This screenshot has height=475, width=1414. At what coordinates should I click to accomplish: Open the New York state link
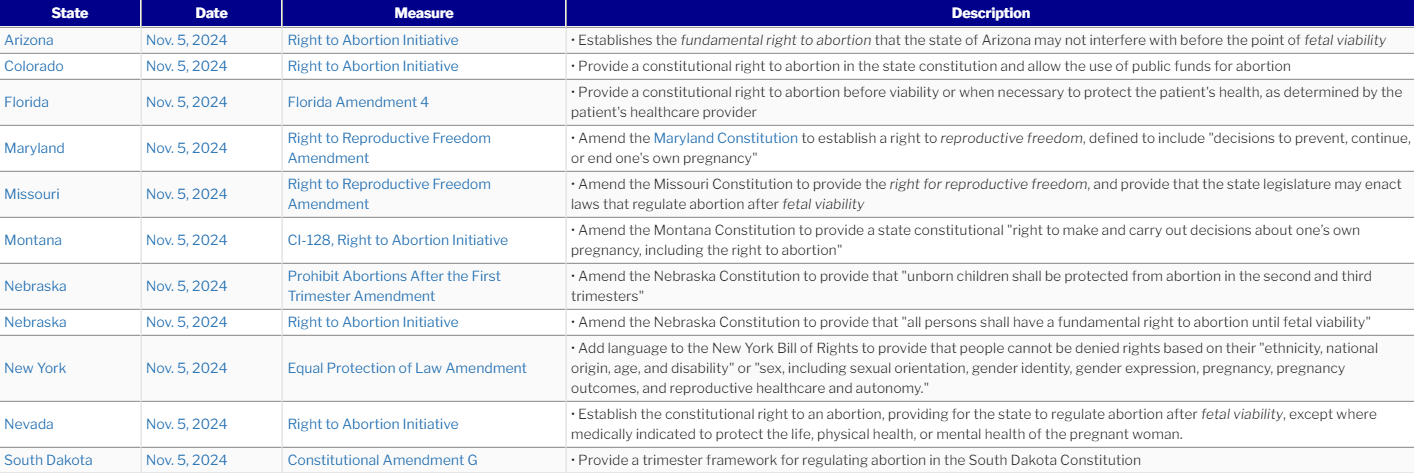click(35, 368)
